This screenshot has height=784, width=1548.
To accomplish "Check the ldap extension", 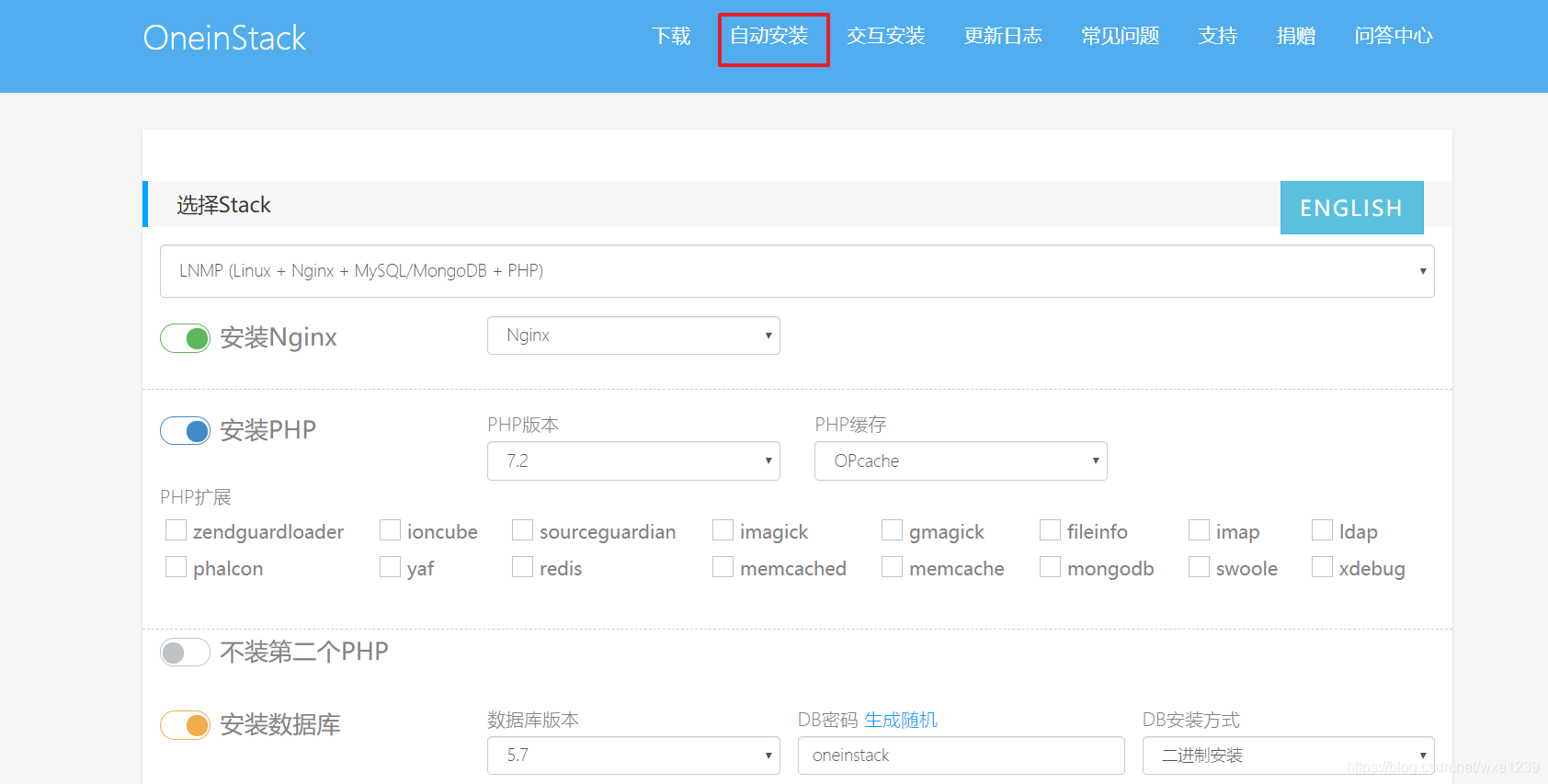I will coord(1322,530).
